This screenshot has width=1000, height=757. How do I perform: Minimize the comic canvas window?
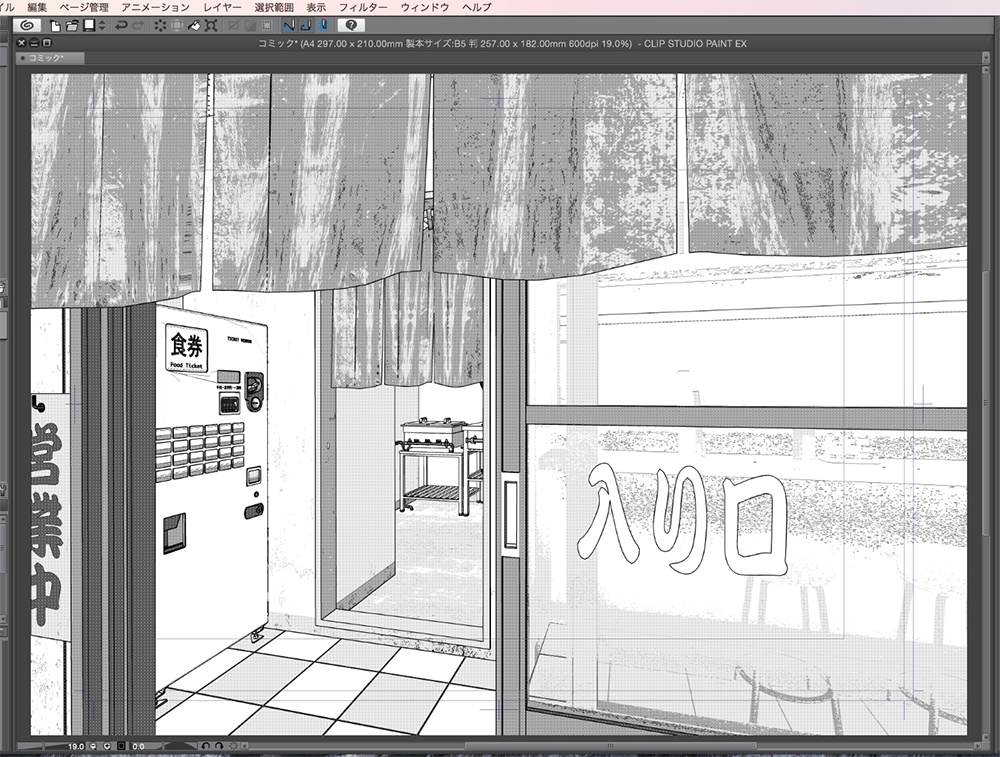click(x=34, y=43)
